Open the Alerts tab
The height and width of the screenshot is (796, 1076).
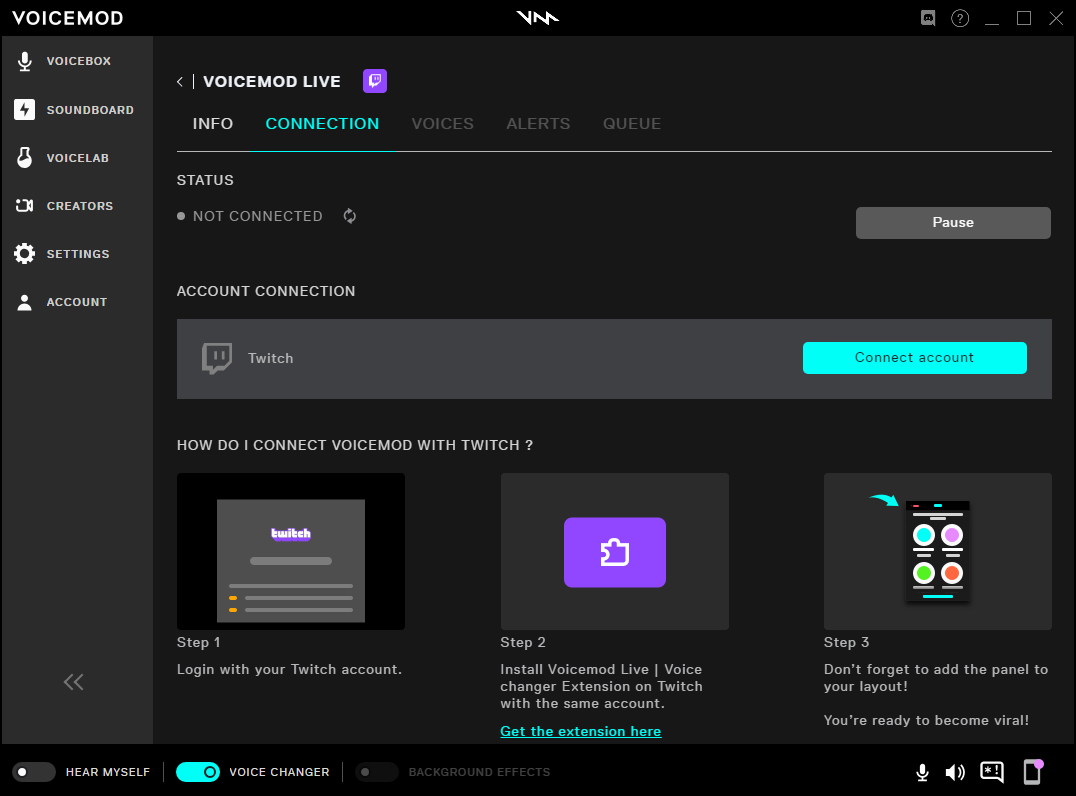pyautogui.click(x=539, y=124)
